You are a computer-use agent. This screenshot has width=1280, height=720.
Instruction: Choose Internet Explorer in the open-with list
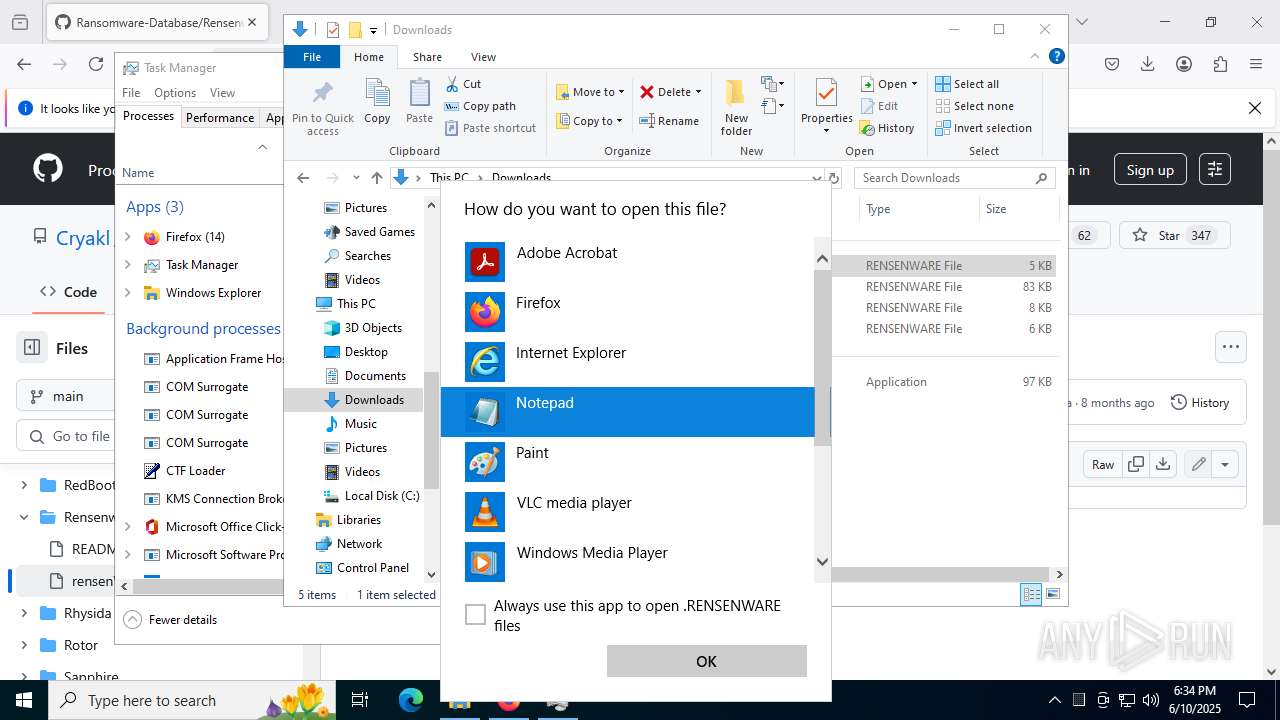click(628, 362)
